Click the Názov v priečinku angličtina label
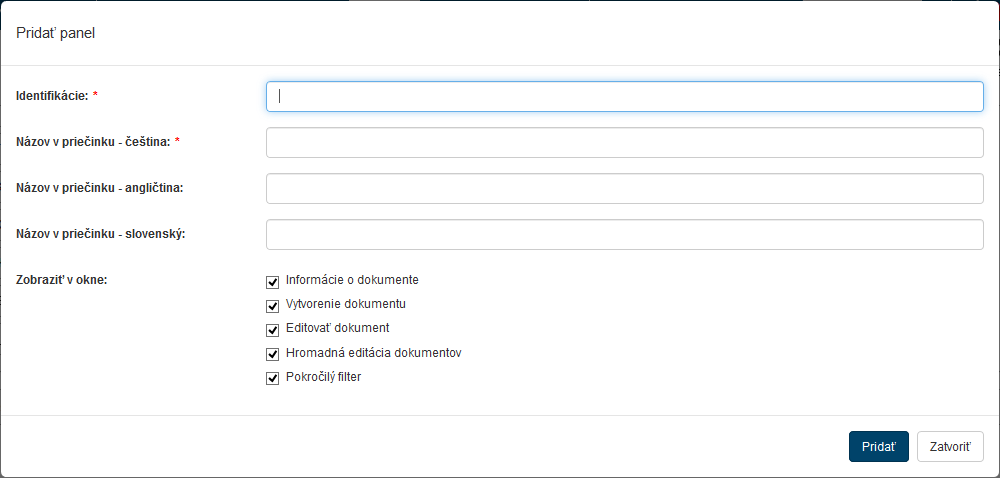1000x478 pixels. point(101,188)
